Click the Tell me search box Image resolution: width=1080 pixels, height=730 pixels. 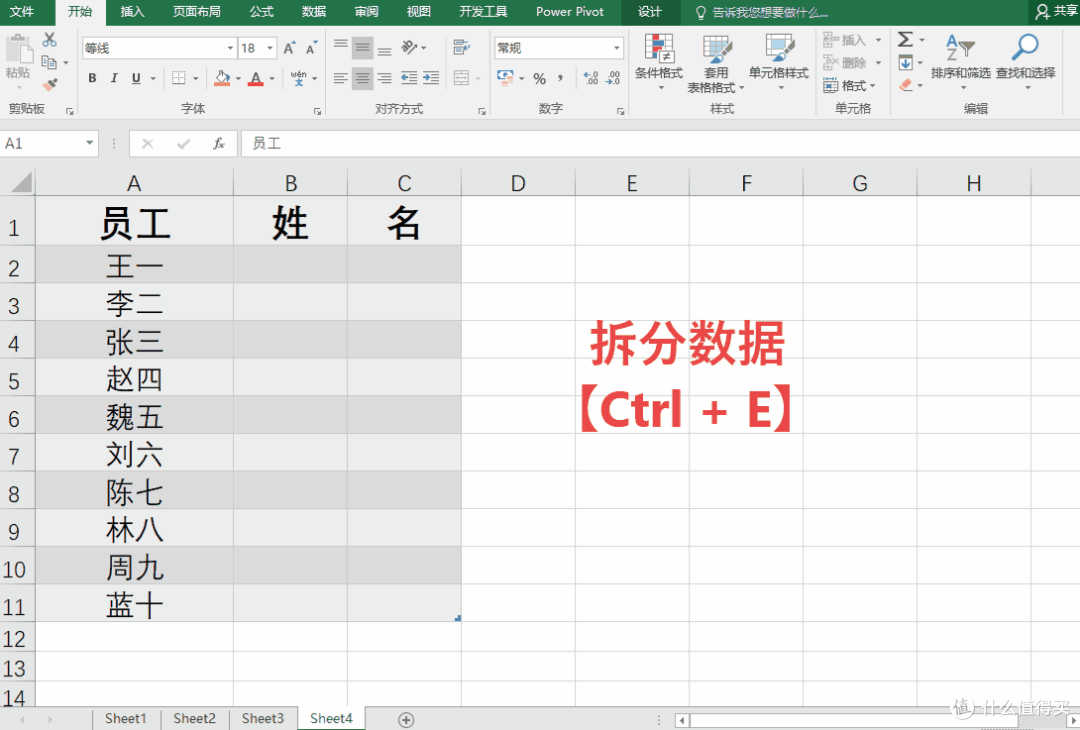(x=762, y=12)
